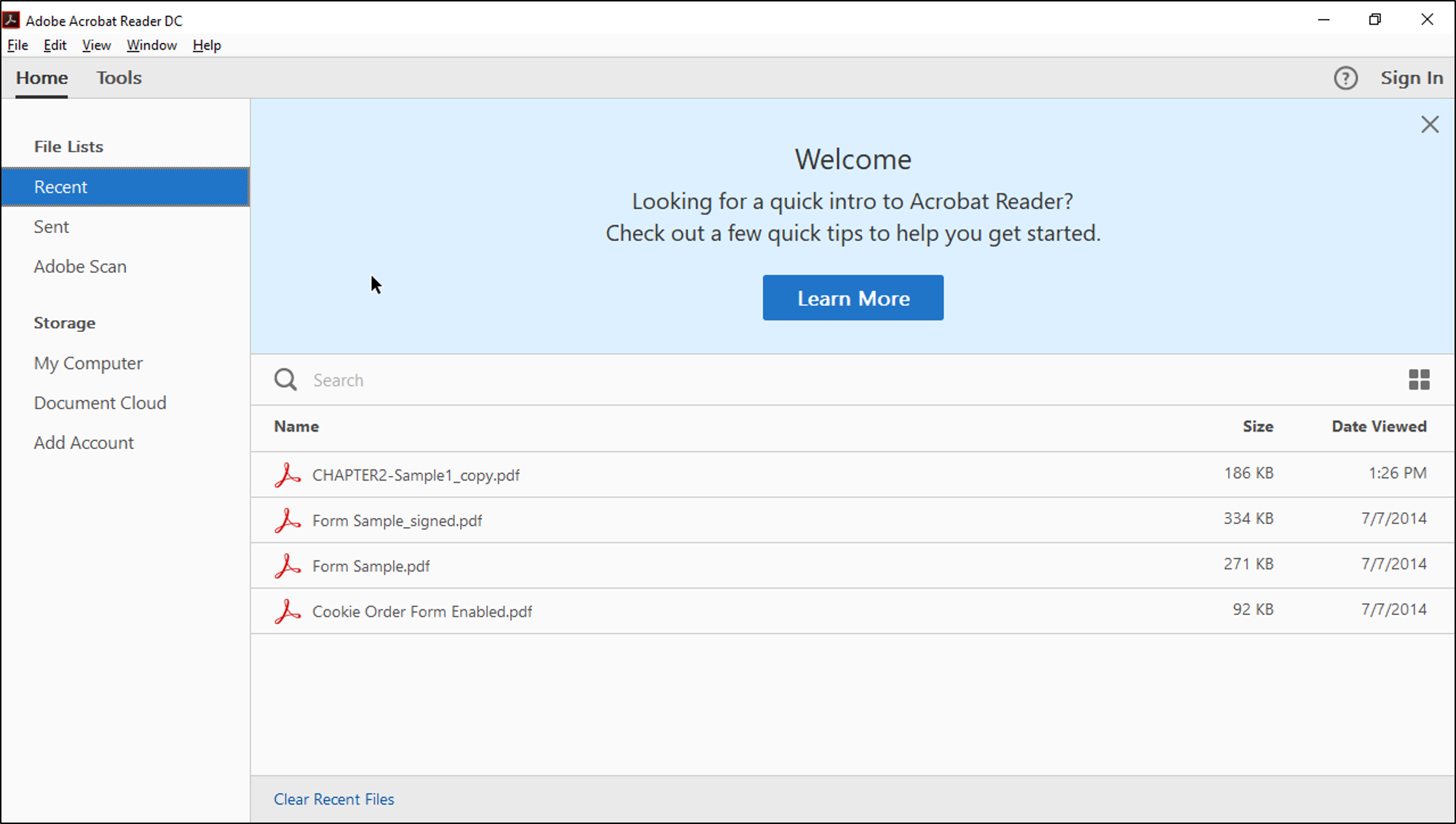Switch to the Home tab

[x=42, y=78]
